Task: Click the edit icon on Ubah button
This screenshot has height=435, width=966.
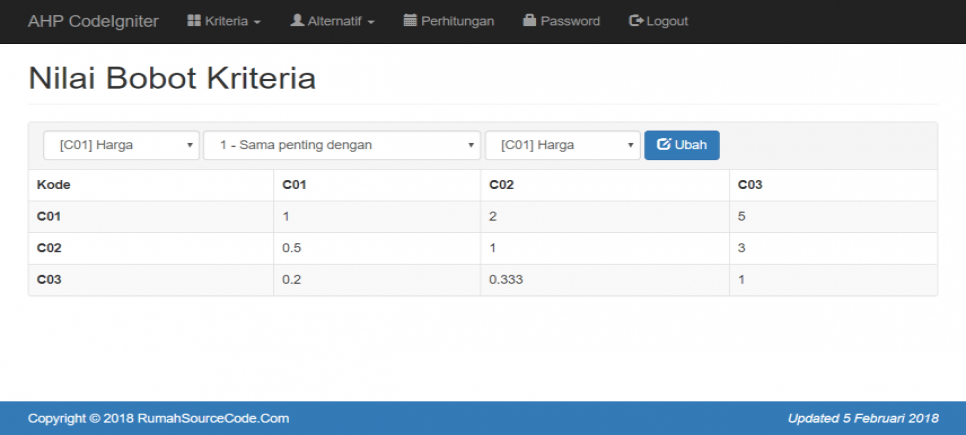Action: point(663,145)
